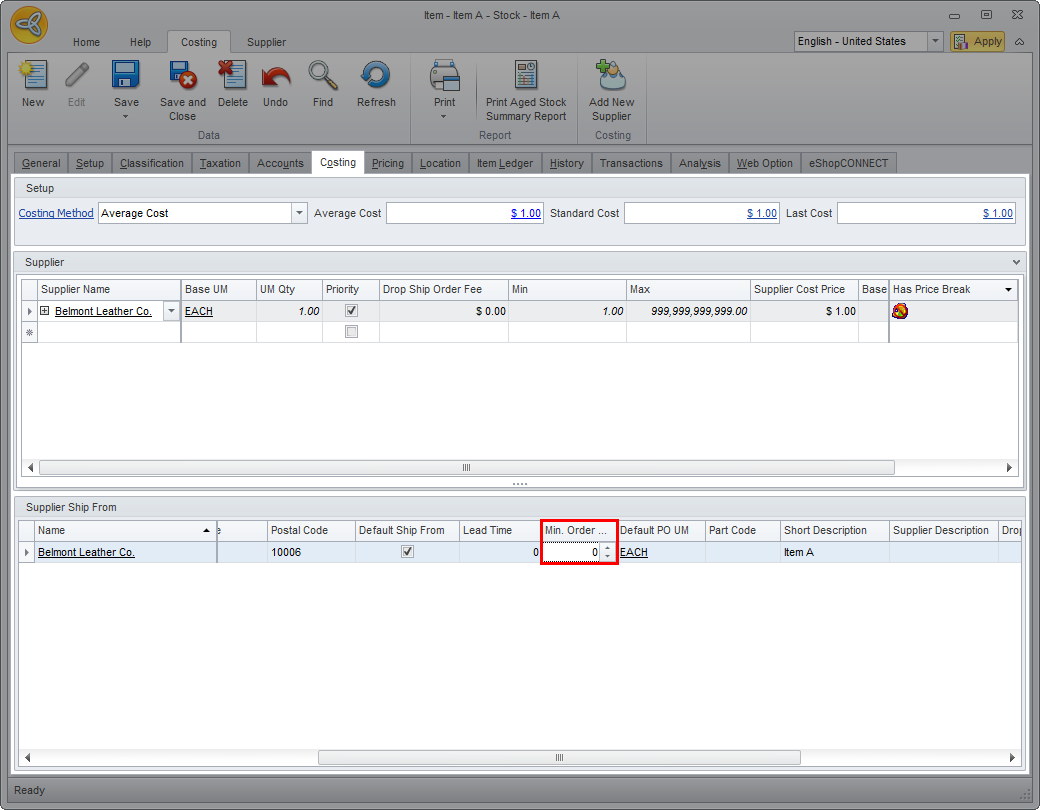This screenshot has width=1040, height=810.
Task: Click the Delete icon in ribbon
Action: (232, 77)
